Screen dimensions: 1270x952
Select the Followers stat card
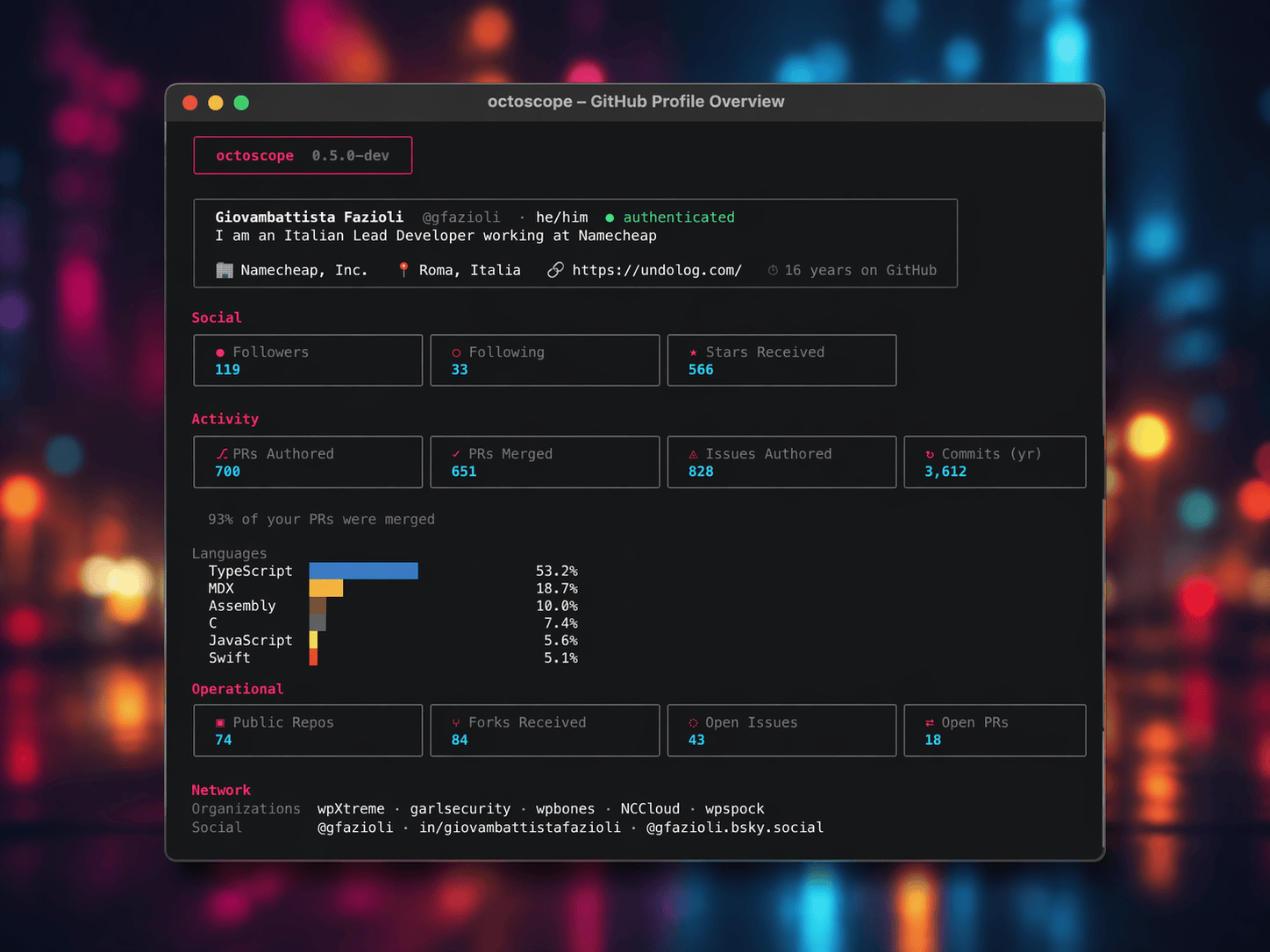point(308,360)
